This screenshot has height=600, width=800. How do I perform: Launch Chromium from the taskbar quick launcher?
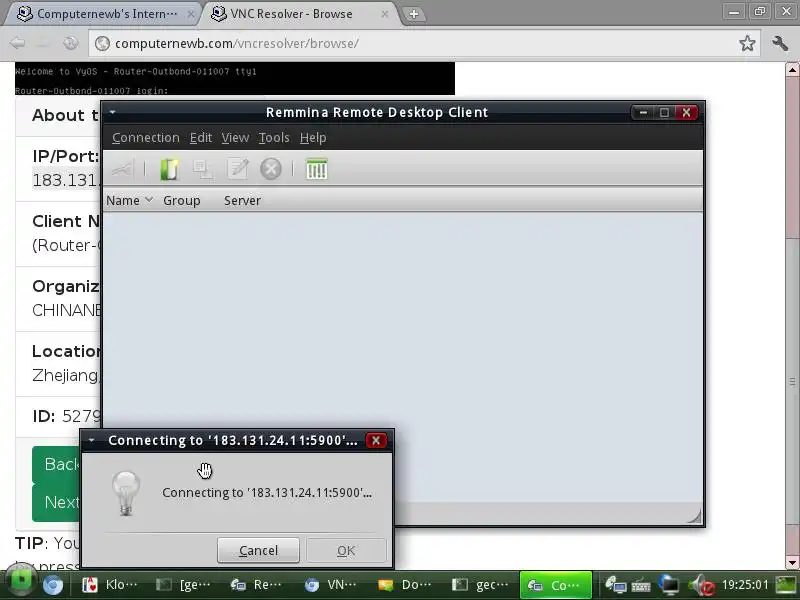pos(53,585)
